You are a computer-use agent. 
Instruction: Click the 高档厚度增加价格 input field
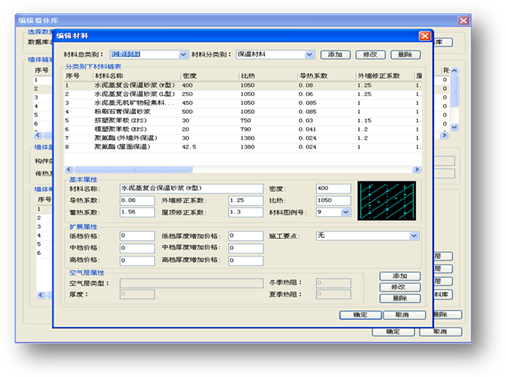click(246, 260)
